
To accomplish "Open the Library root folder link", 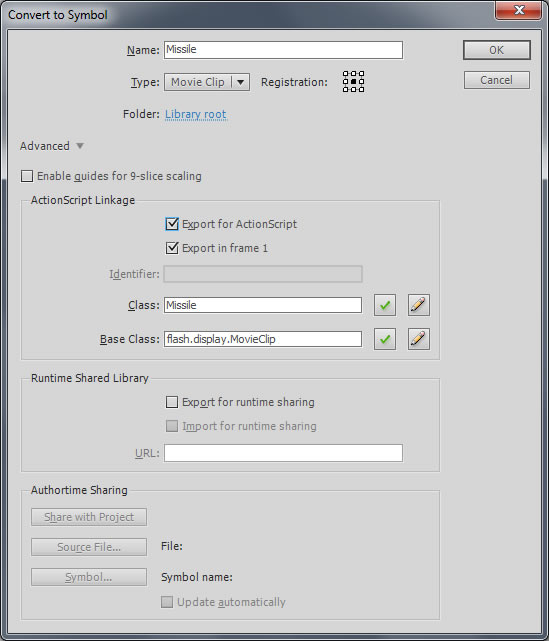I will tap(195, 114).
